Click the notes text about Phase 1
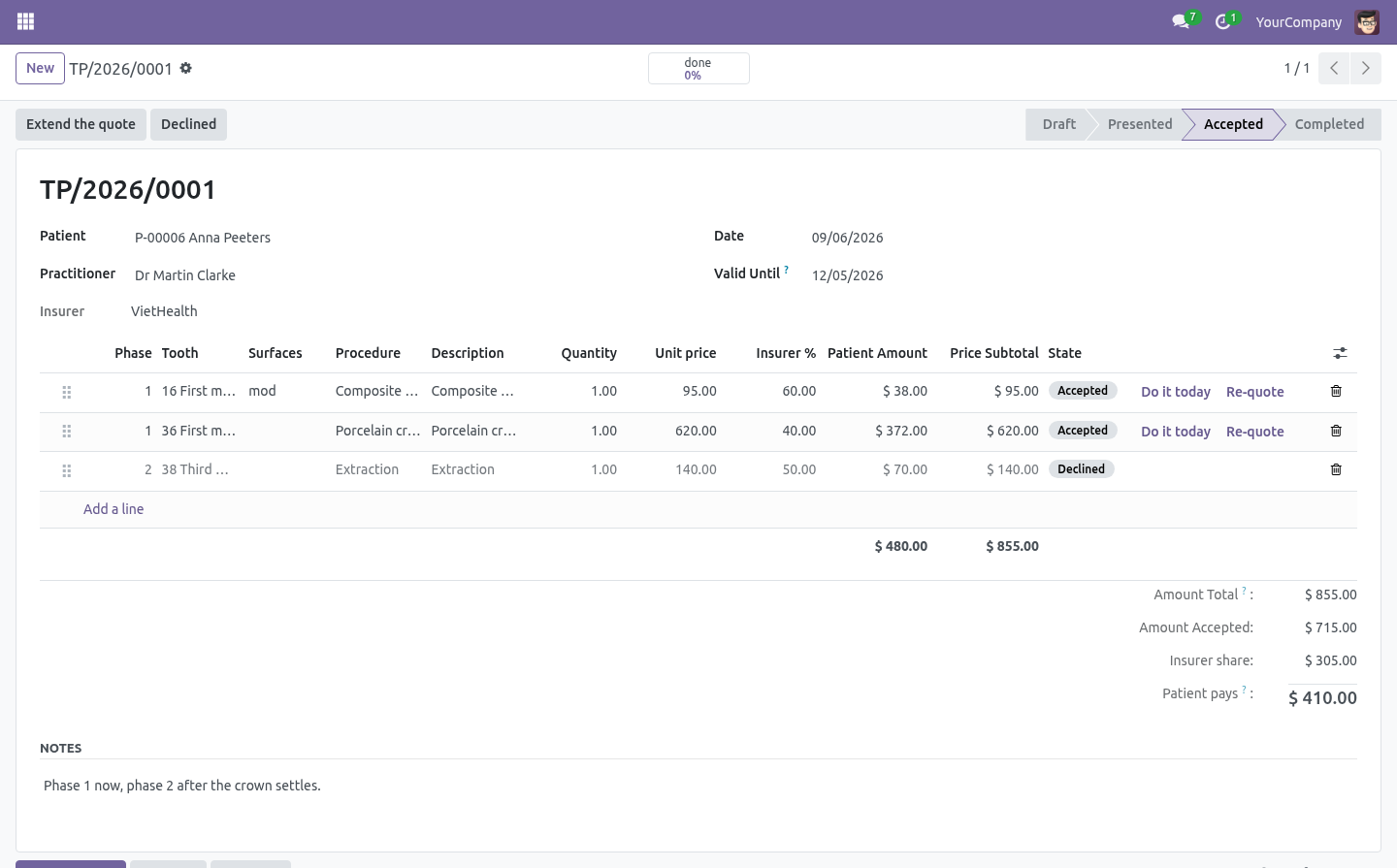This screenshot has width=1397, height=868. coord(182,786)
